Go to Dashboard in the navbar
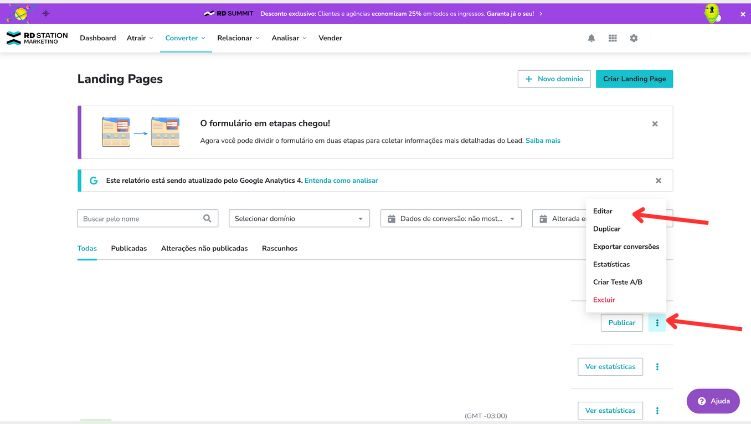751x424 pixels. click(98, 38)
